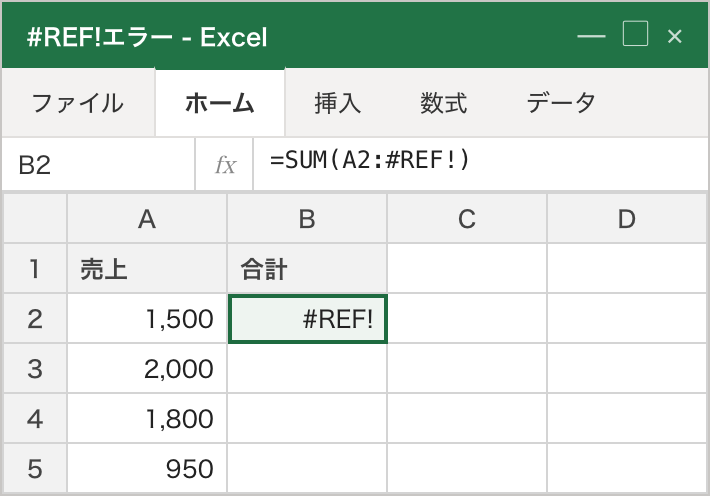Open the ファイル tab

coord(77,103)
